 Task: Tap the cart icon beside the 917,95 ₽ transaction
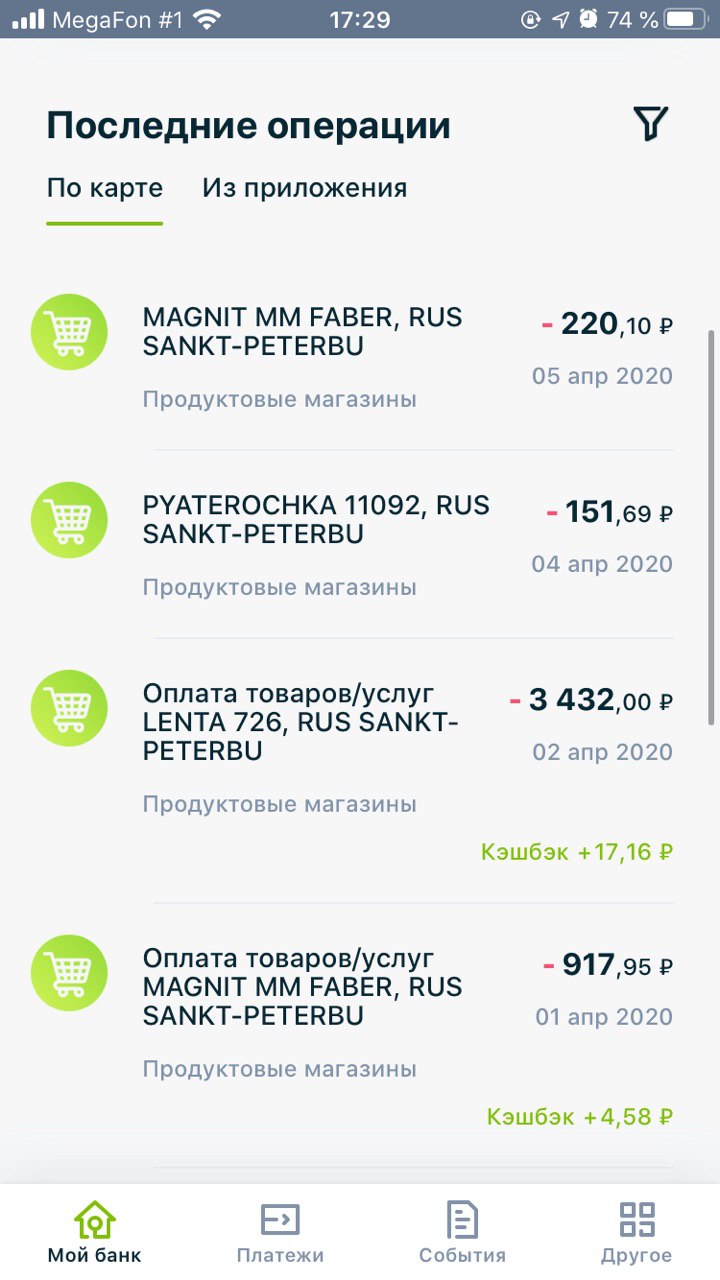69,973
